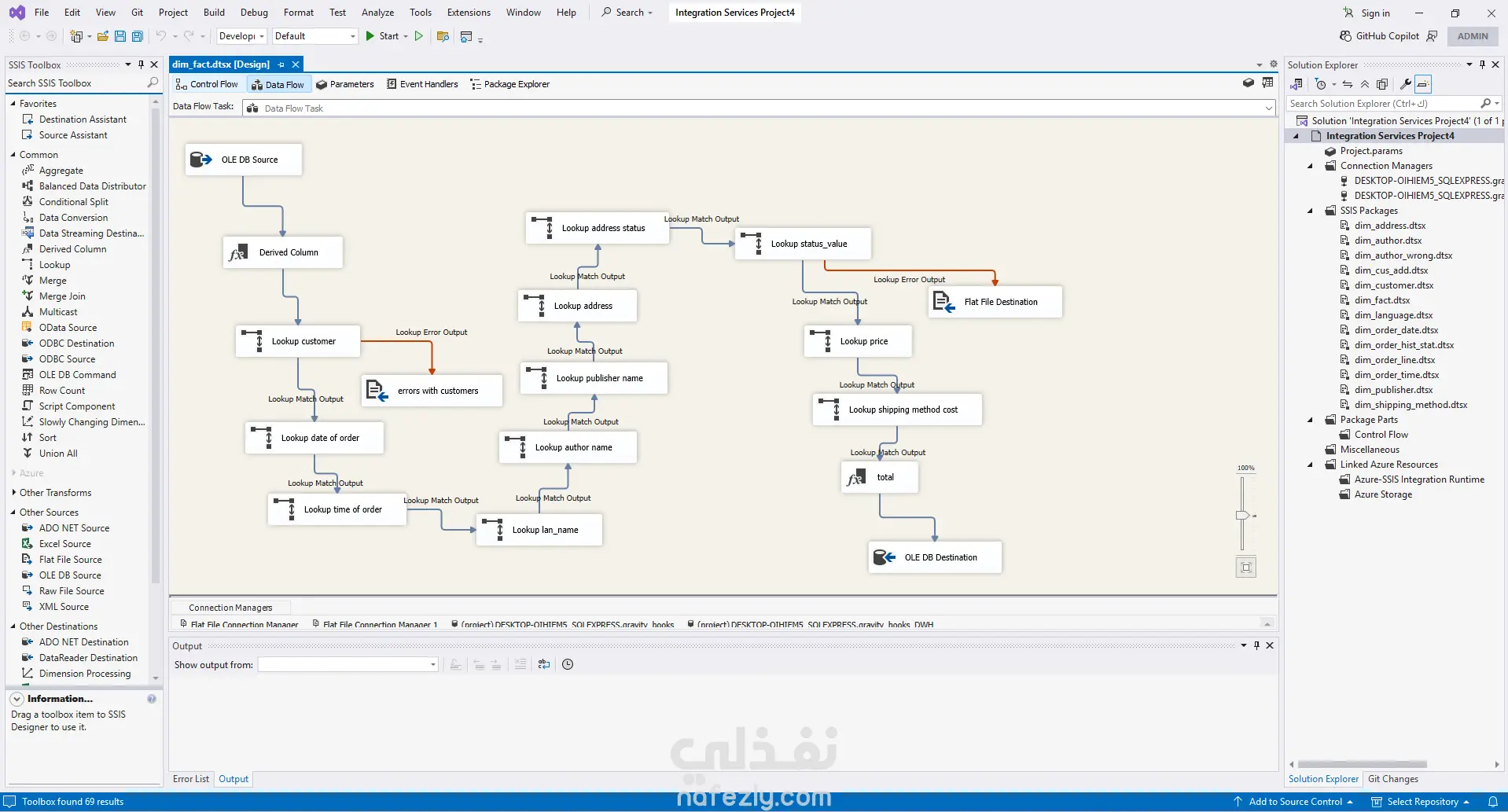
Task: Click the Union All toolbox icon
Action: tap(28, 454)
